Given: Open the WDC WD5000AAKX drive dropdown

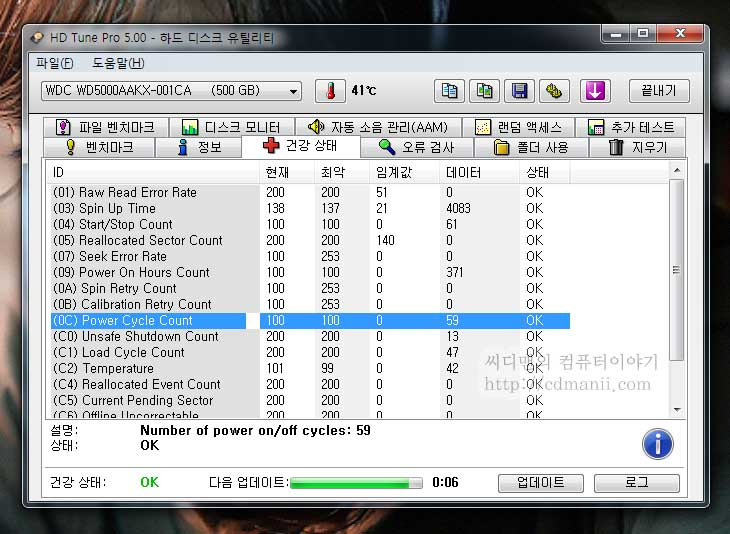Looking at the screenshot, I should pos(171,90).
